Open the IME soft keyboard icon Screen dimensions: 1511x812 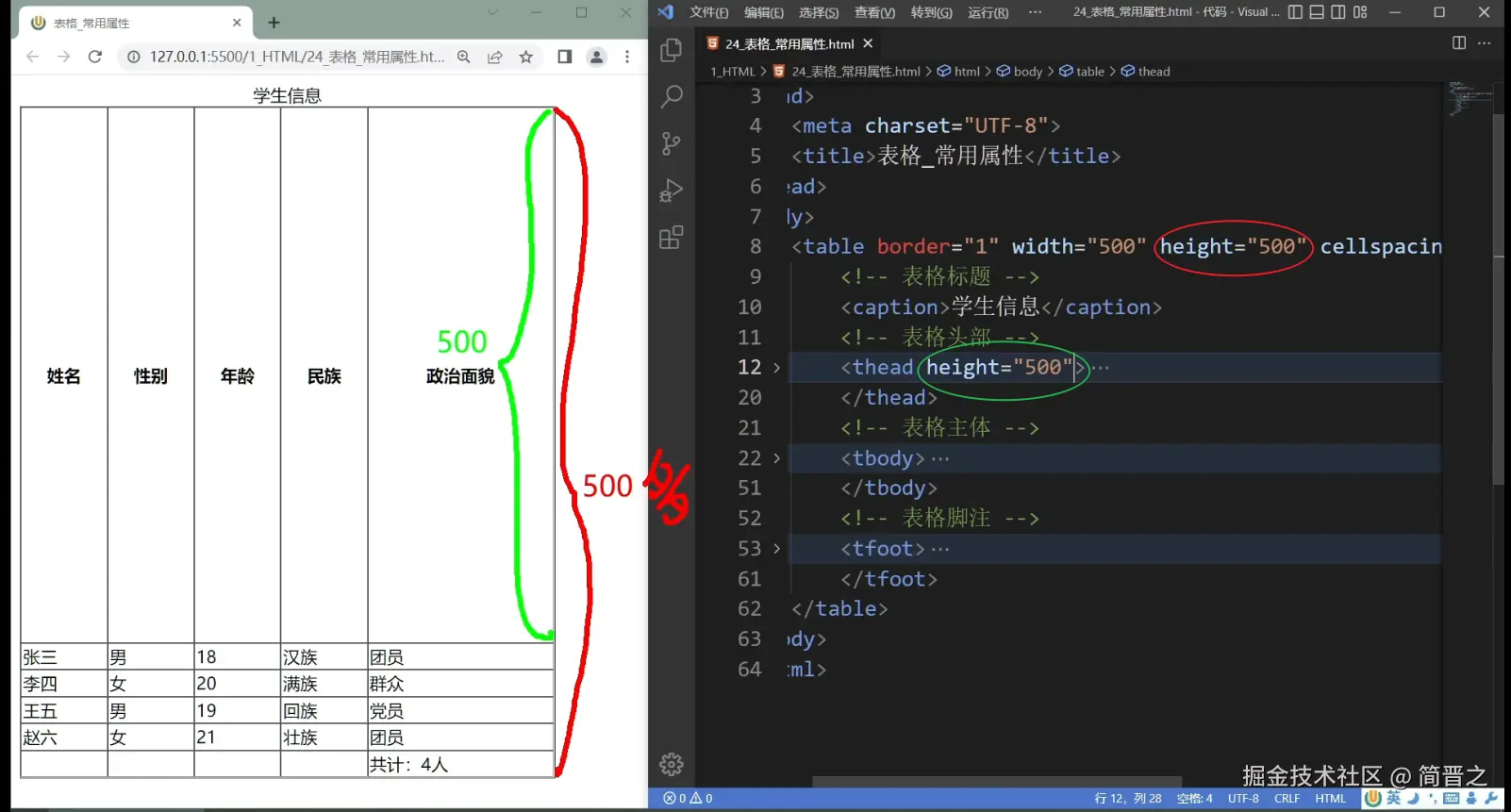(x=1452, y=798)
